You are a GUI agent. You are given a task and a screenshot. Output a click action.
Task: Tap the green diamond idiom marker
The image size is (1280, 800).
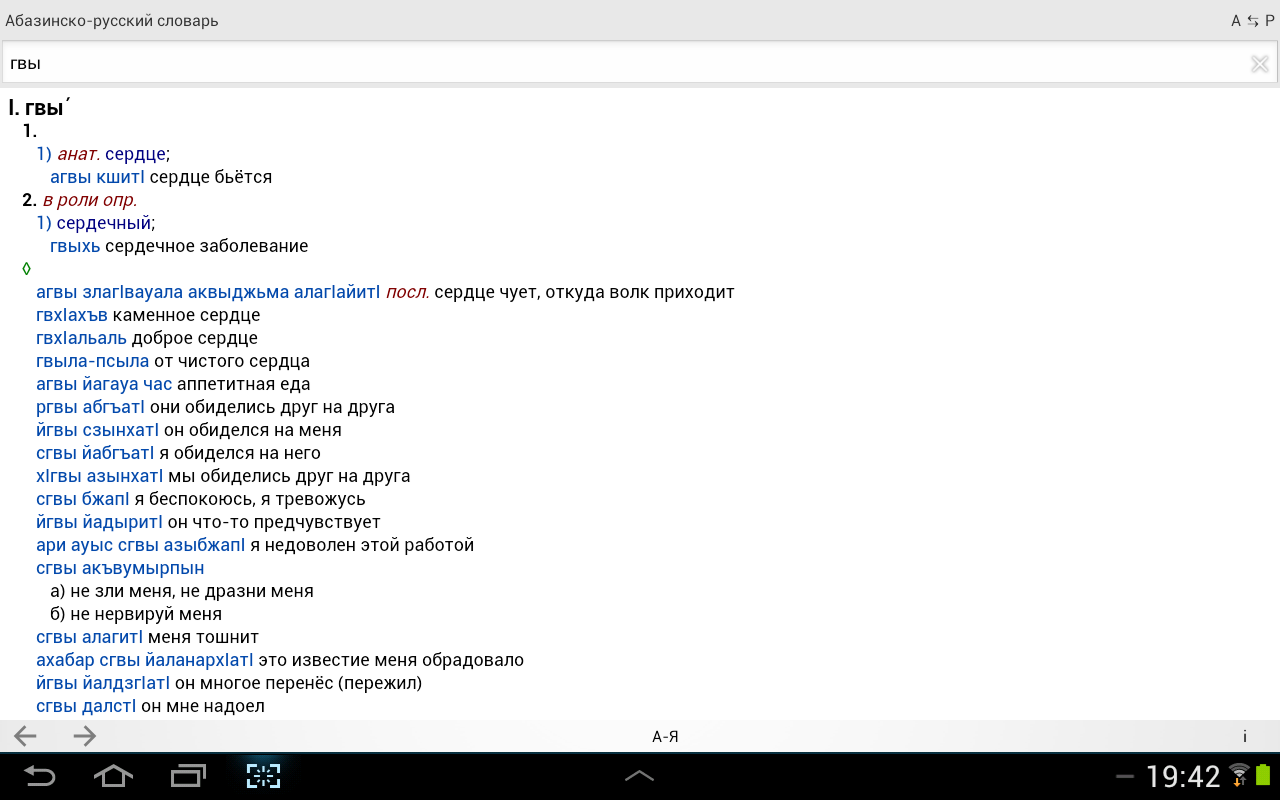pos(26,269)
